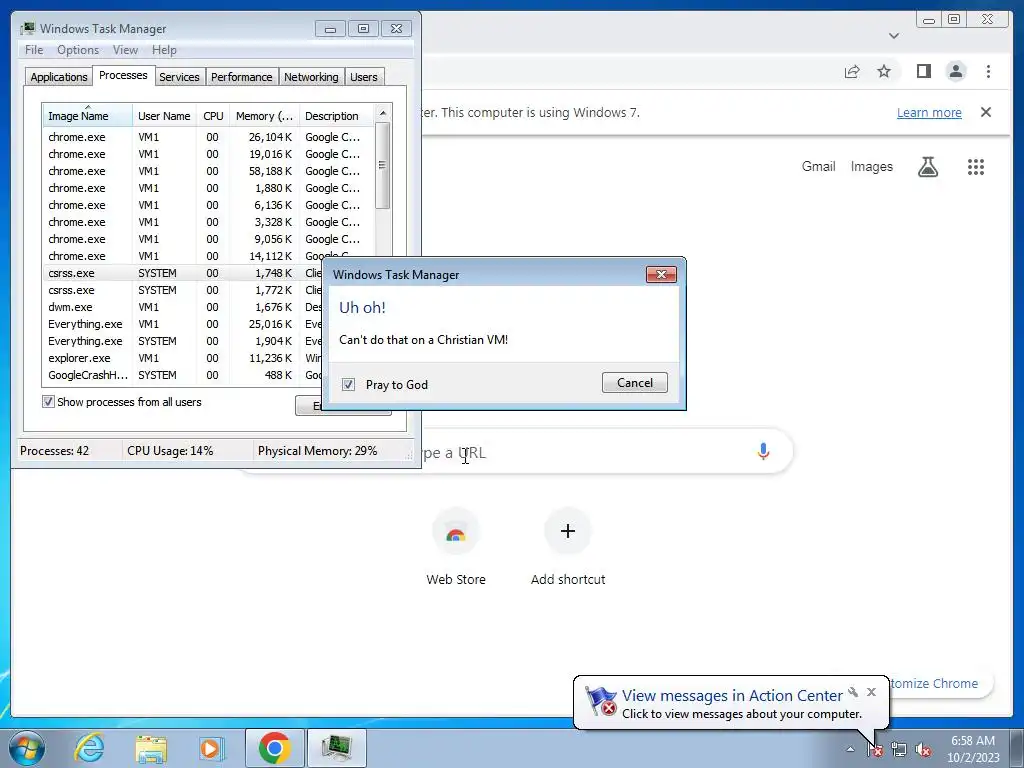
Task: Switch to Chrome taskbar button
Action: tap(274, 748)
